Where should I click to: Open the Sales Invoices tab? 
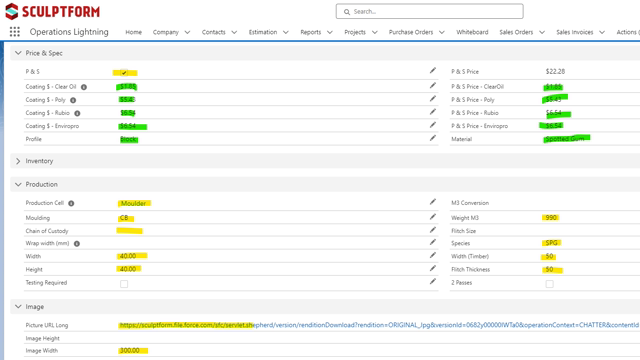[575, 32]
